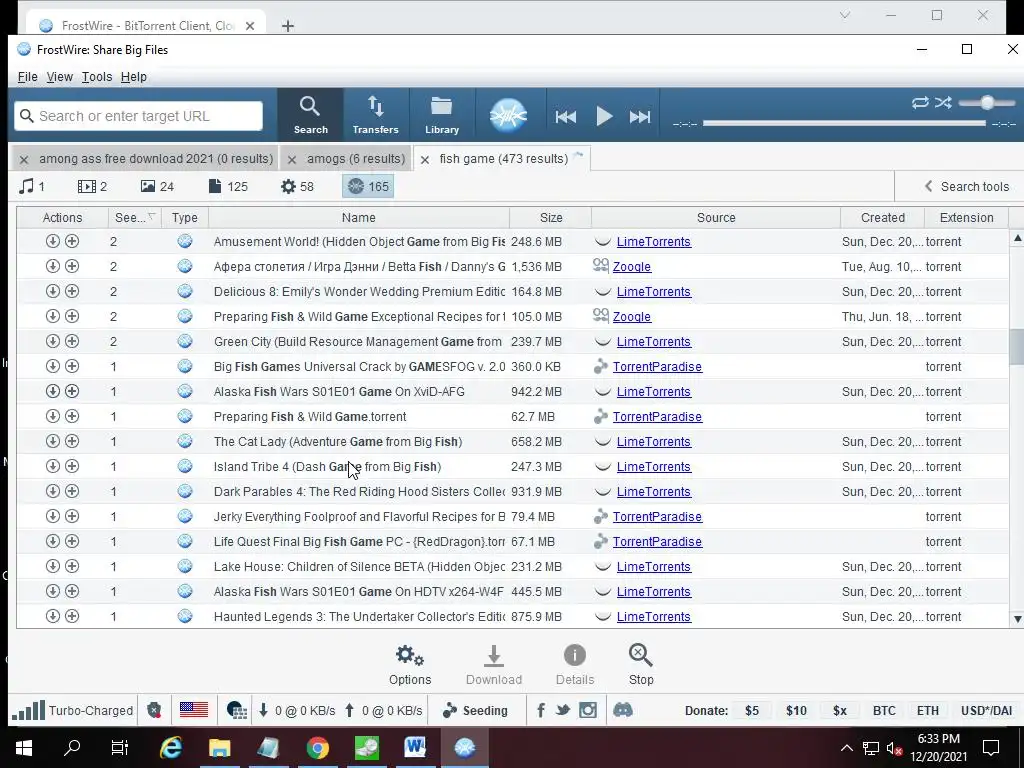Open TorrentParadise link for Big Fish Games Crack

click(657, 367)
